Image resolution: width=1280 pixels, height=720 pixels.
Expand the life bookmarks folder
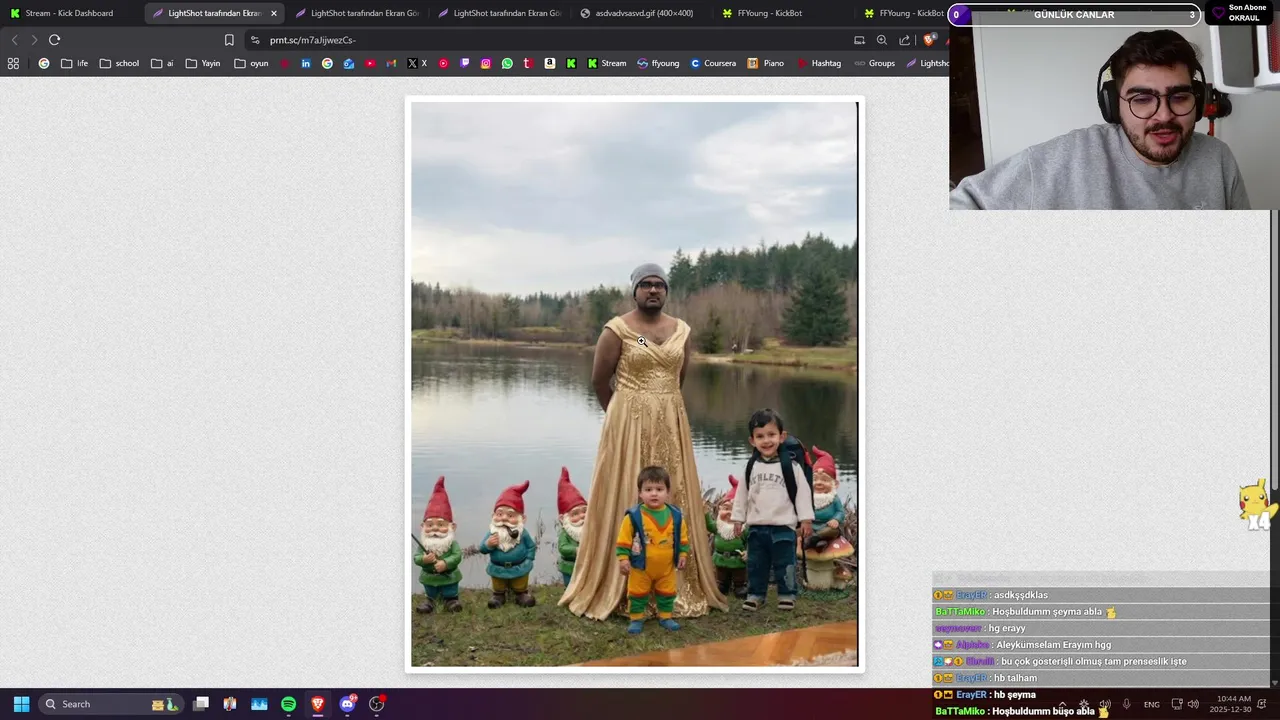pyautogui.click(x=74, y=63)
